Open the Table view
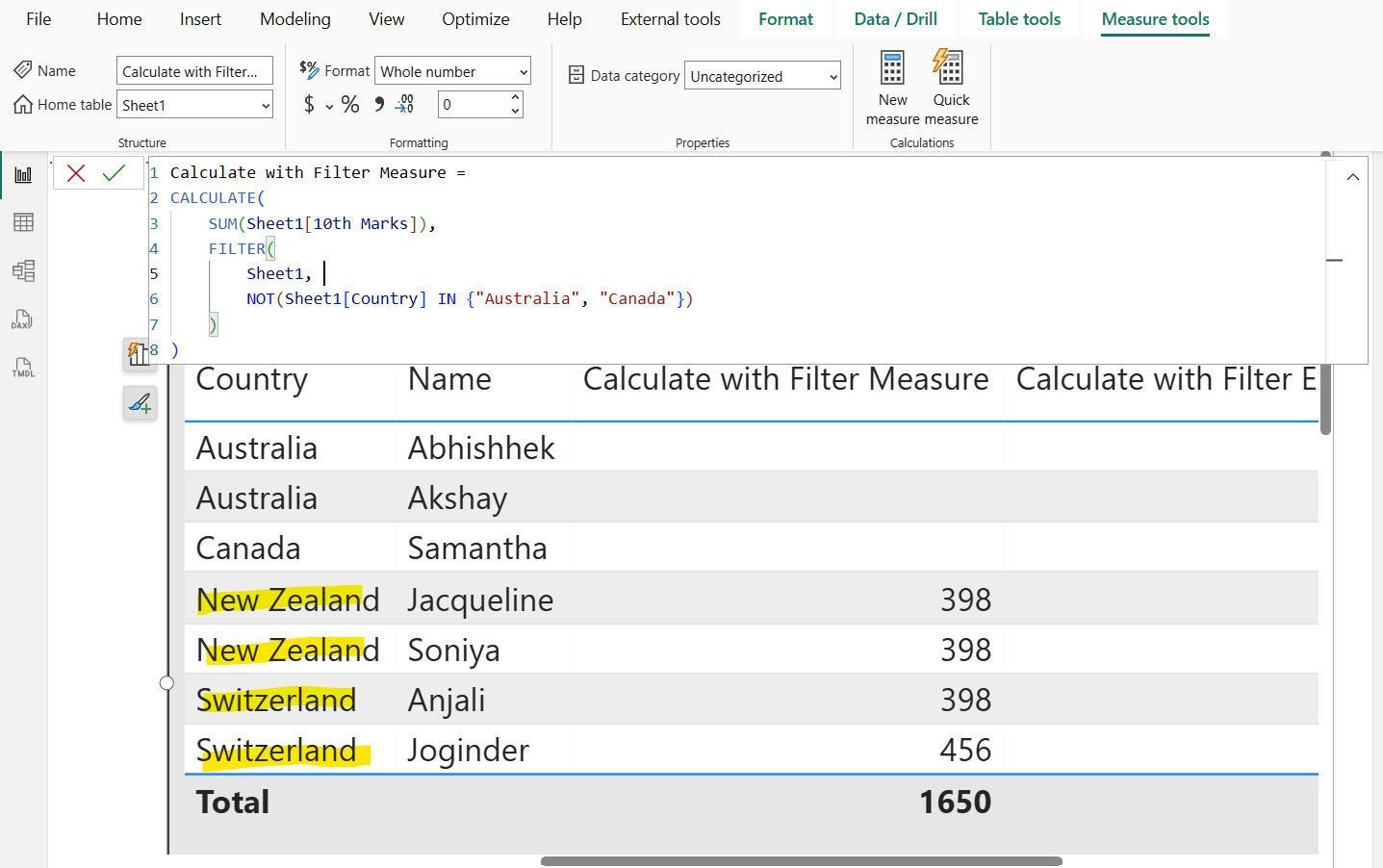The height and width of the screenshot is (868, 1383). click(23, 222)
